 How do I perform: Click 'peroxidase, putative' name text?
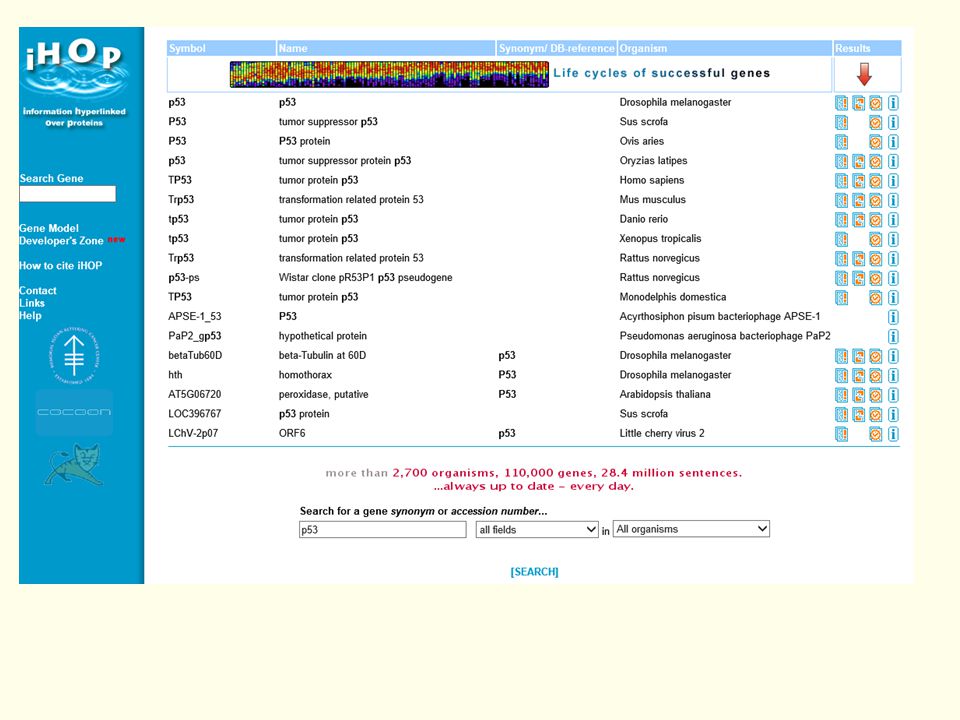(323, 394)
